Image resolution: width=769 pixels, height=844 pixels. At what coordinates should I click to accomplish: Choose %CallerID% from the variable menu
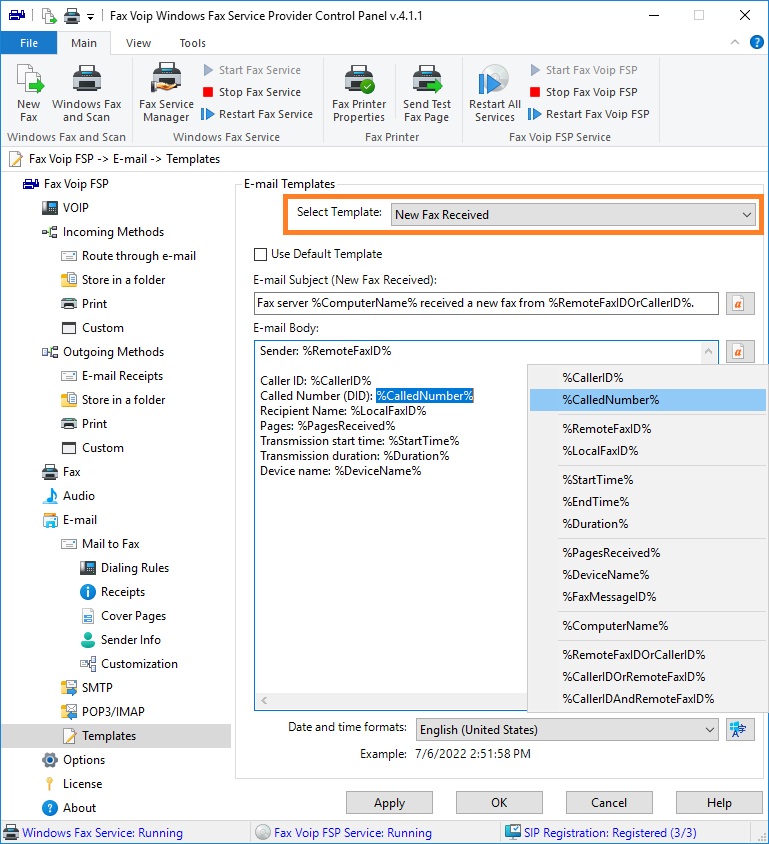pos(647,378)
